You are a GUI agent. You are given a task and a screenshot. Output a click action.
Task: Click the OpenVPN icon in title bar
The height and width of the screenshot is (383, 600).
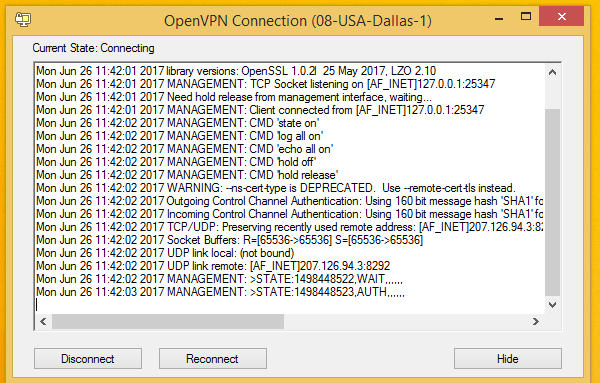23,19
